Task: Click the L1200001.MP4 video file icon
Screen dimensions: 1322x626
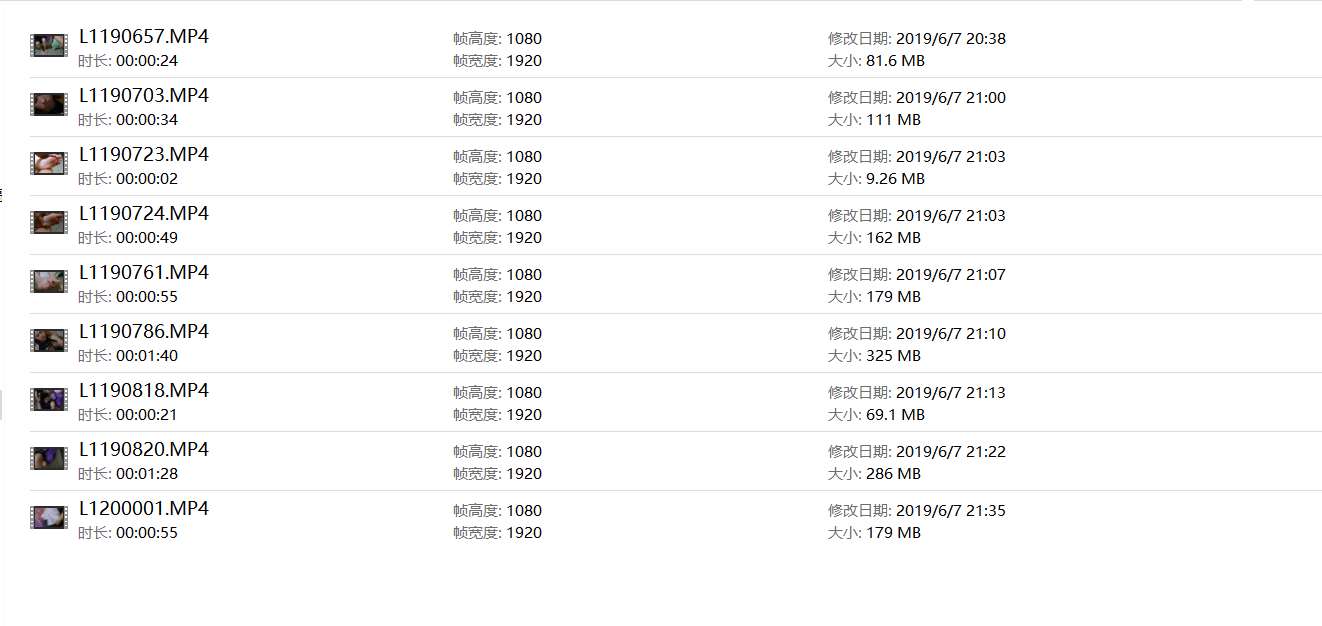Action: point(48,517)
